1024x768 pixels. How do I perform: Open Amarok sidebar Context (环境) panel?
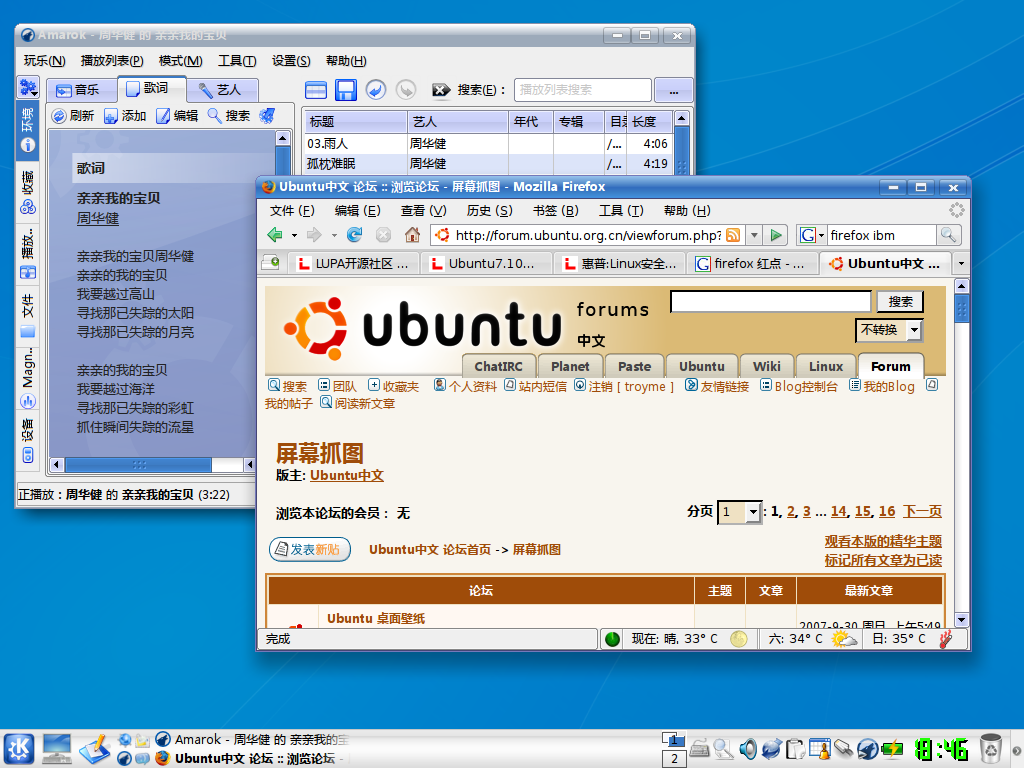(27, 130)
